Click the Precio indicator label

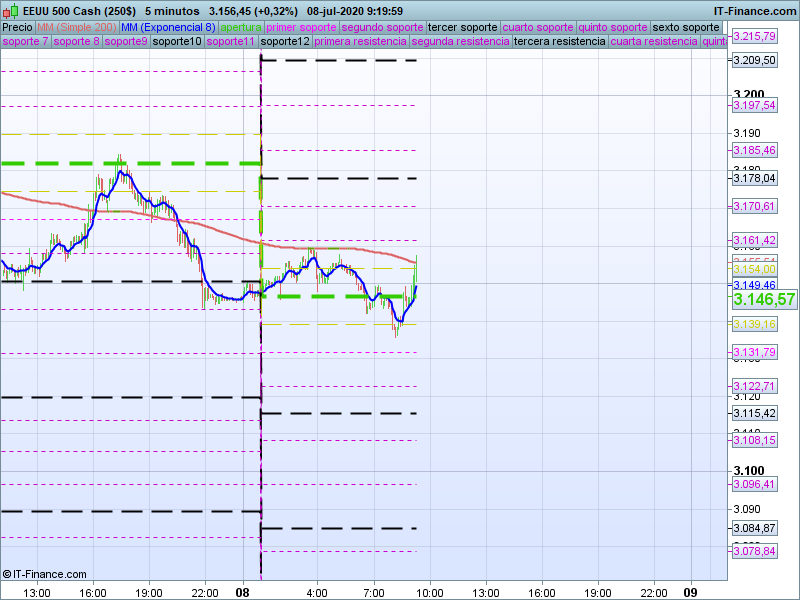(x=17, y=27)
